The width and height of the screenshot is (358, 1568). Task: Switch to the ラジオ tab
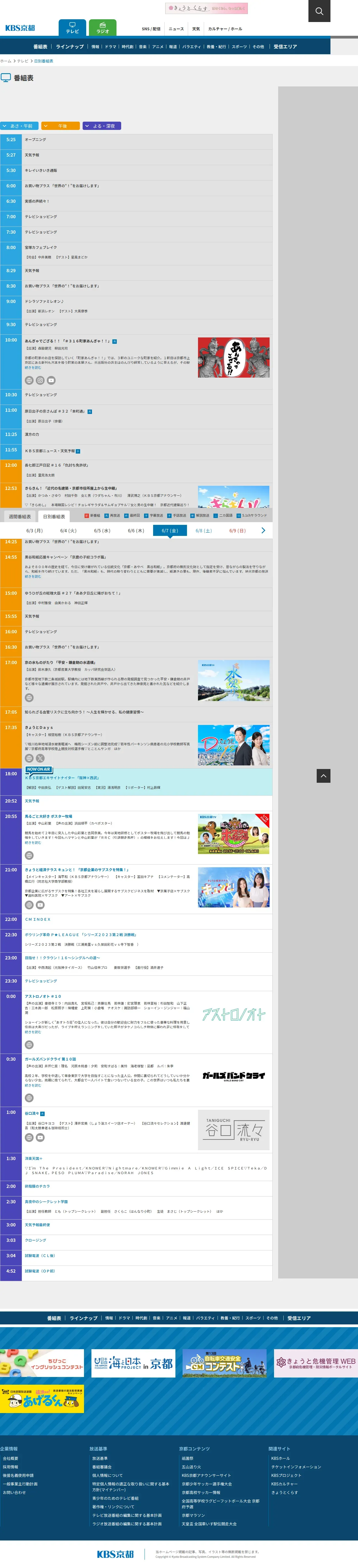pos(102,28)
